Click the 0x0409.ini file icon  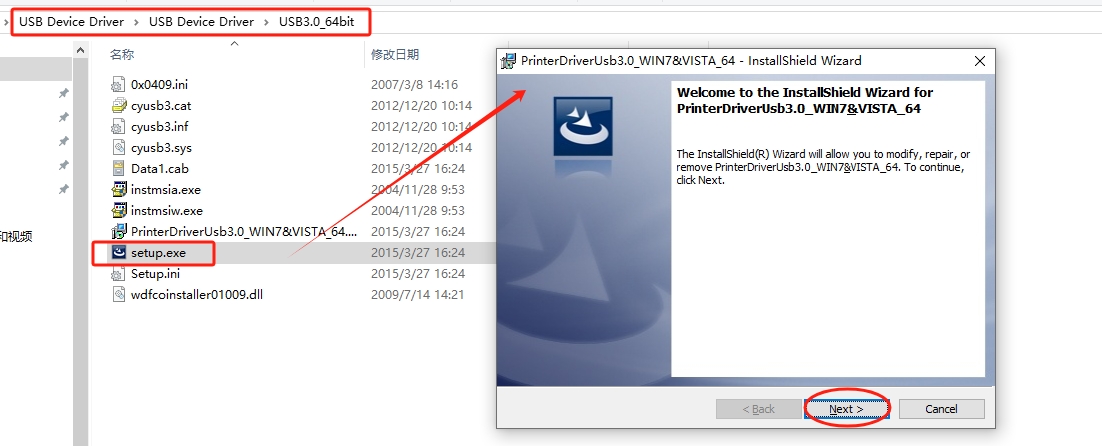tap(119, 84)
